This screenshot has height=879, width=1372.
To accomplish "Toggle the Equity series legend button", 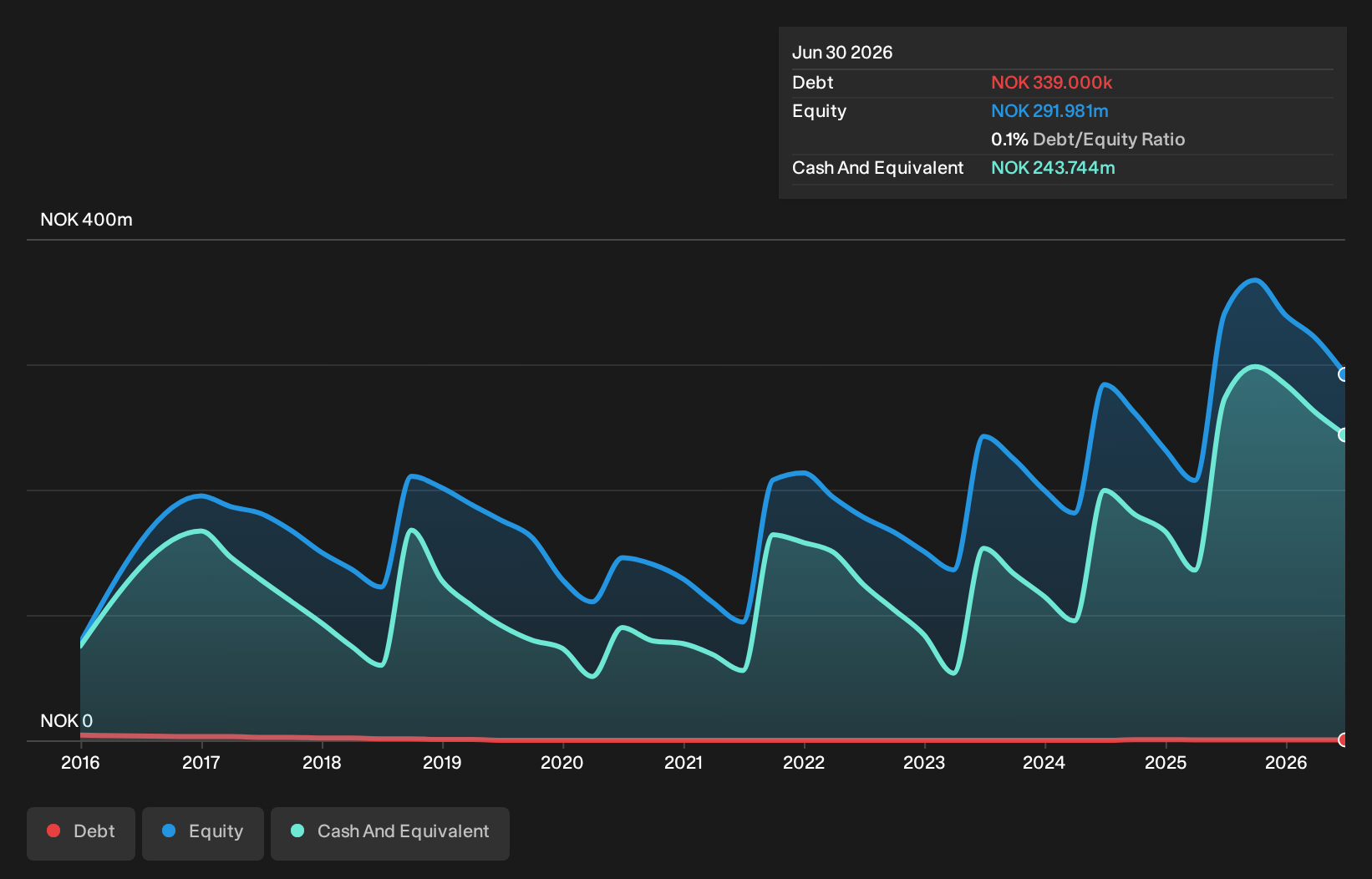I will pyautogui.click(x=203, y=833).
